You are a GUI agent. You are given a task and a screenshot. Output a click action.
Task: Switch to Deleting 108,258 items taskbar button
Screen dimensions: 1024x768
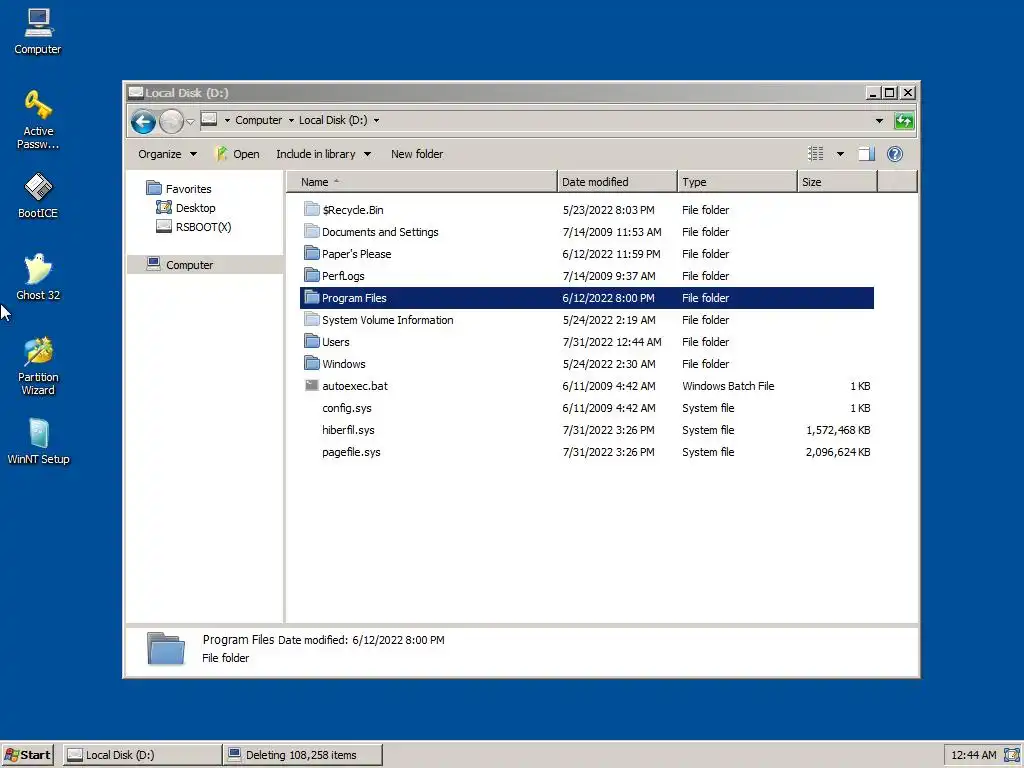click(x=303, y=755)
